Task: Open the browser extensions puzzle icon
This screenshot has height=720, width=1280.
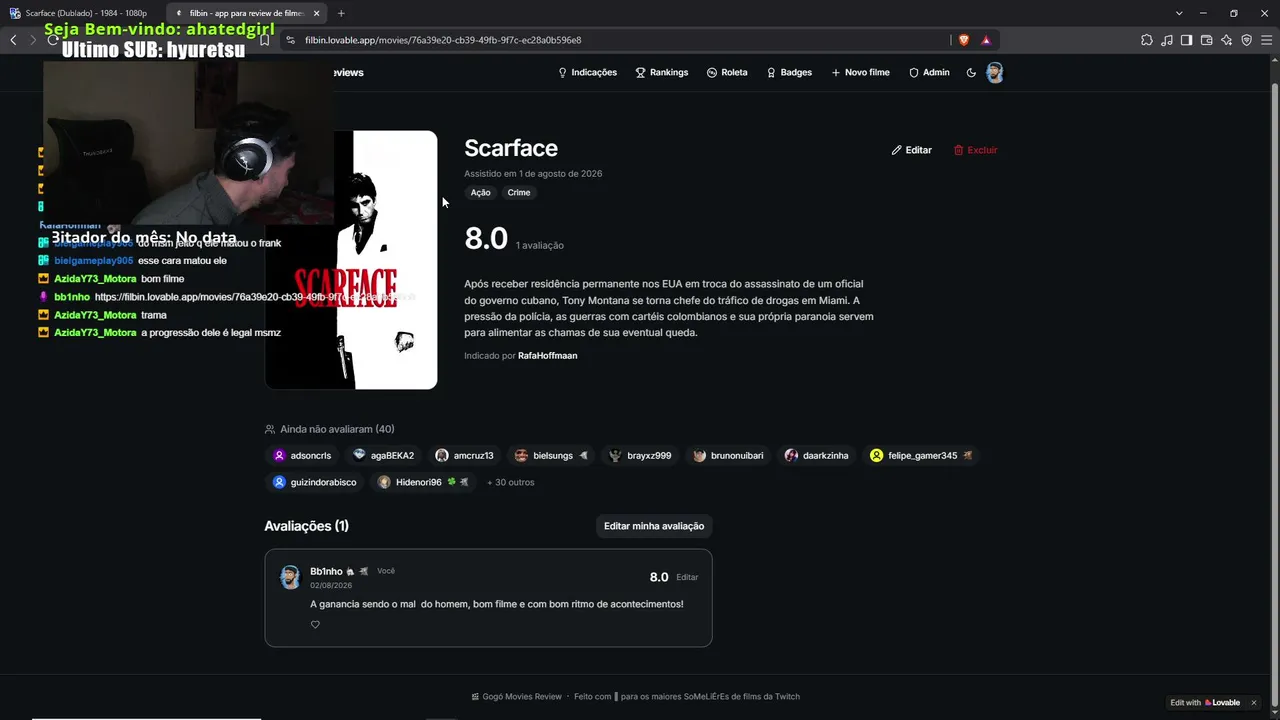Action: point(1146,40)
